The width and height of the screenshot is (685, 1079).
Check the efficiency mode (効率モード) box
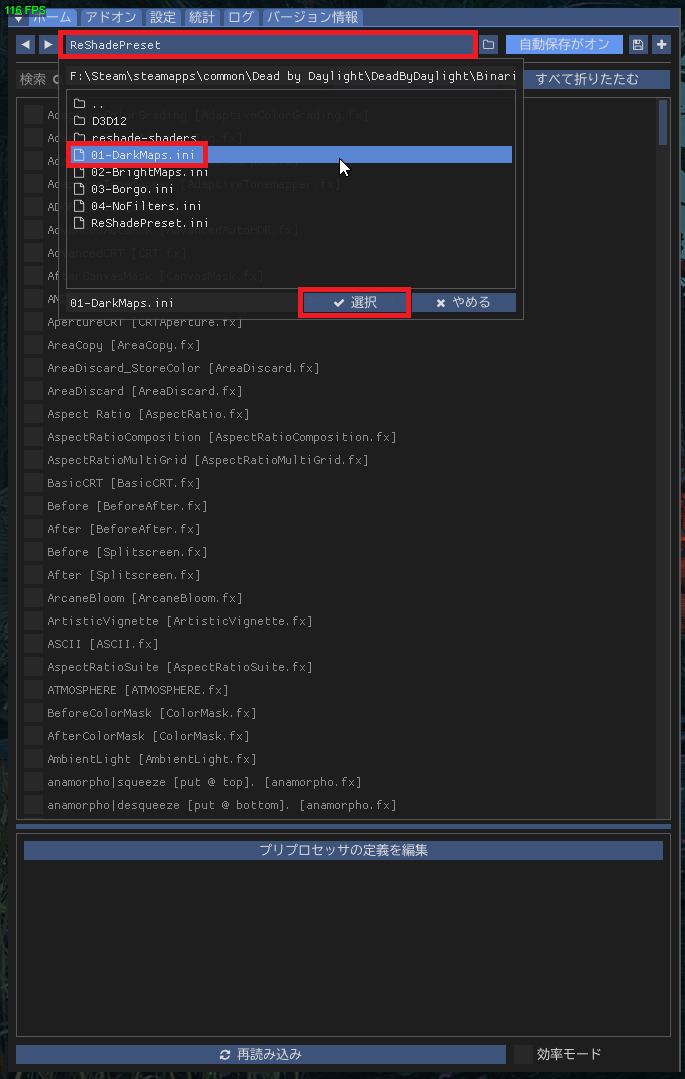pos(523,1054)
